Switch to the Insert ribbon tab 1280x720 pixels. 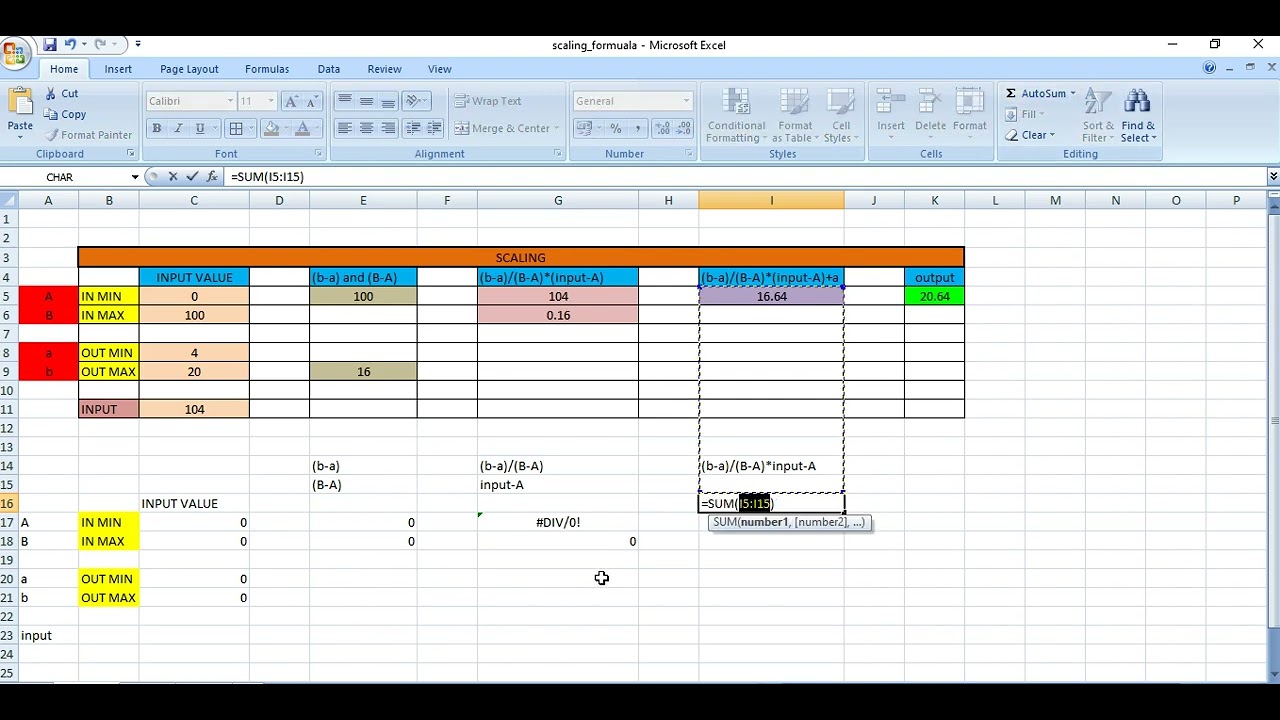(118, 69)
